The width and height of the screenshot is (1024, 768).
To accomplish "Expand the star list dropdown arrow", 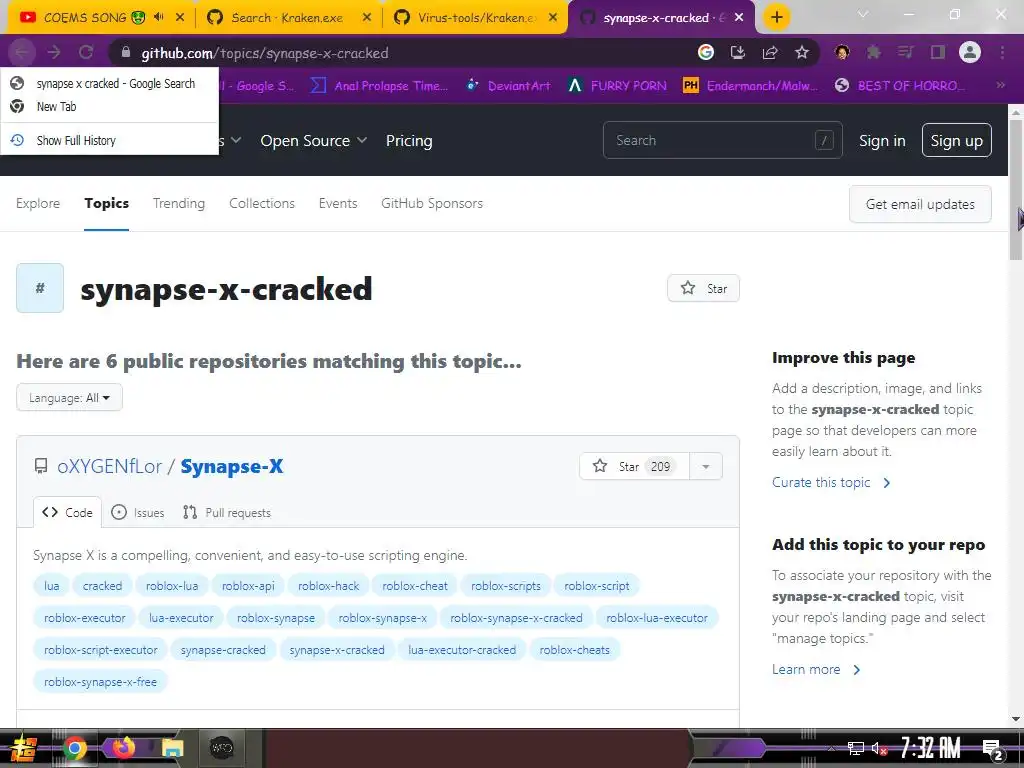I will [x=706, y=466].
